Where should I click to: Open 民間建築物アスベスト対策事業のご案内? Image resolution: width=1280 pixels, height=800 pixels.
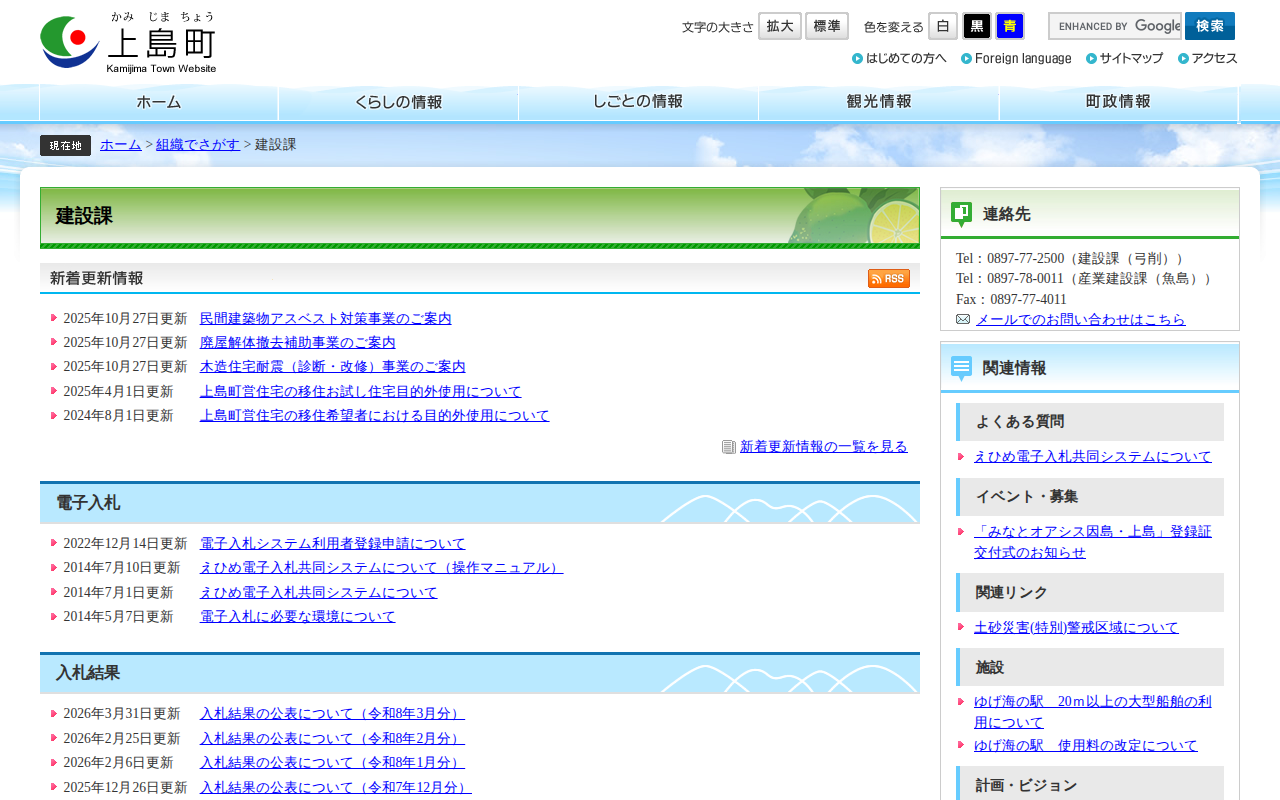coord(326,319)
